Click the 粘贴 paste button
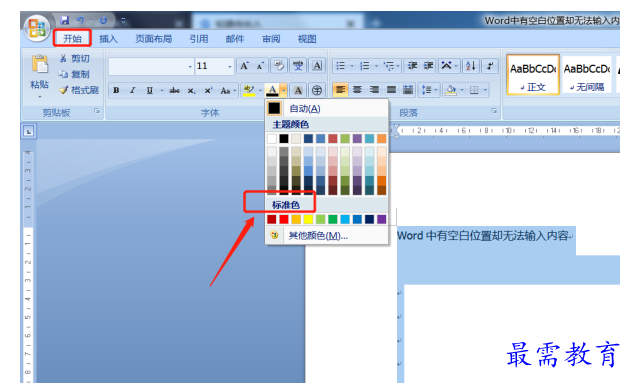 click(x=40, y=71)
